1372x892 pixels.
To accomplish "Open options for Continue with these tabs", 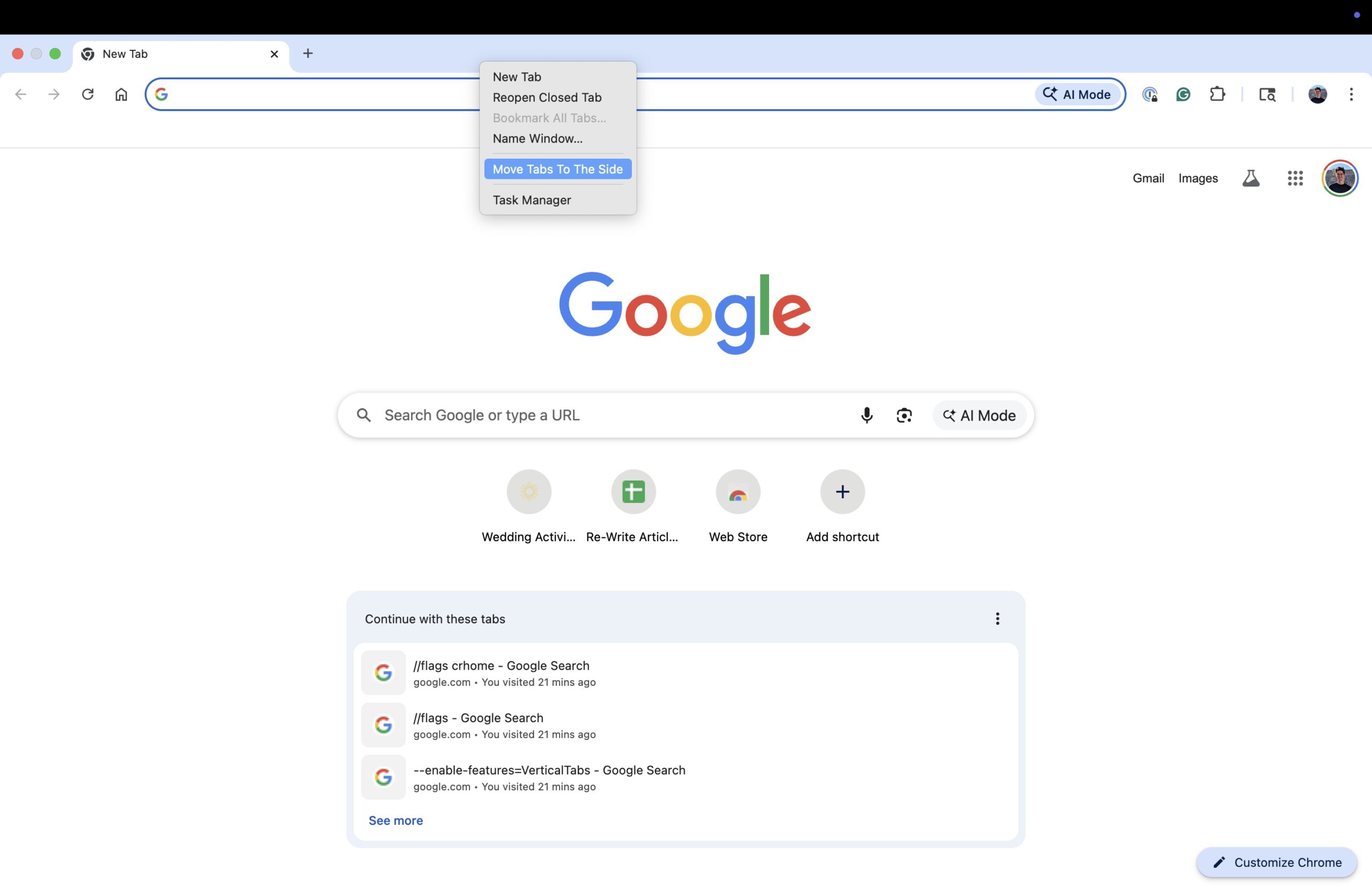I will coord(997,618).
